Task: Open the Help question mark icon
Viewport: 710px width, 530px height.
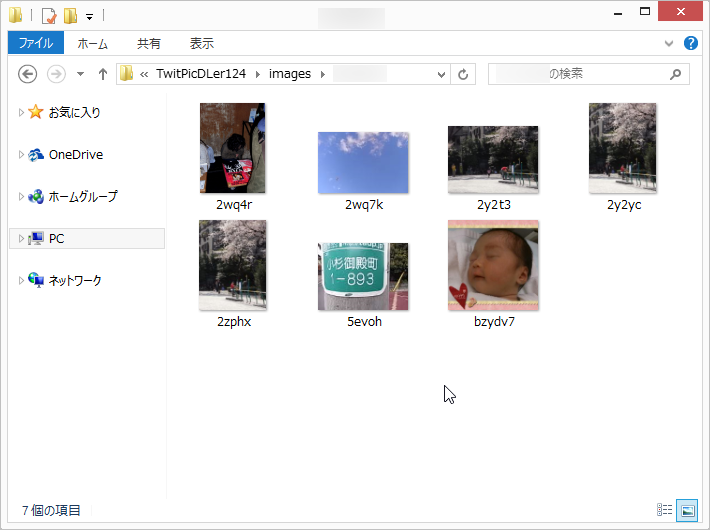Action: tap(691, 43)
